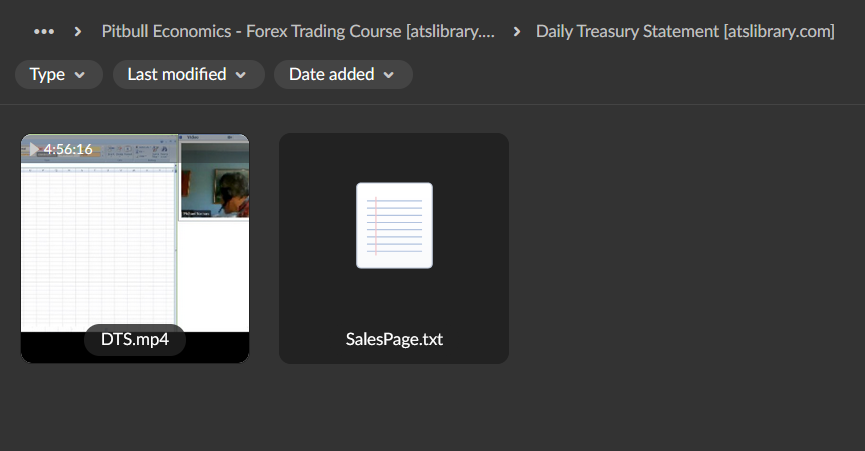This screenshot has height=451, width=865.
Task: Click the play icon on DTS.mp4
Action: (x=33, y=149)
